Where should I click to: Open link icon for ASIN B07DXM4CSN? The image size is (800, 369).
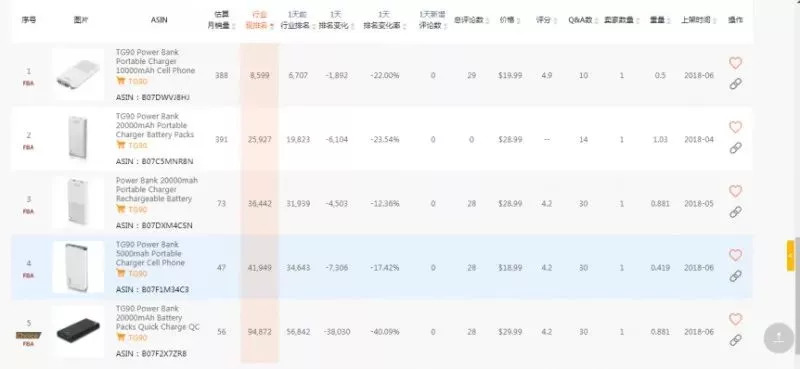click(735, 212)
